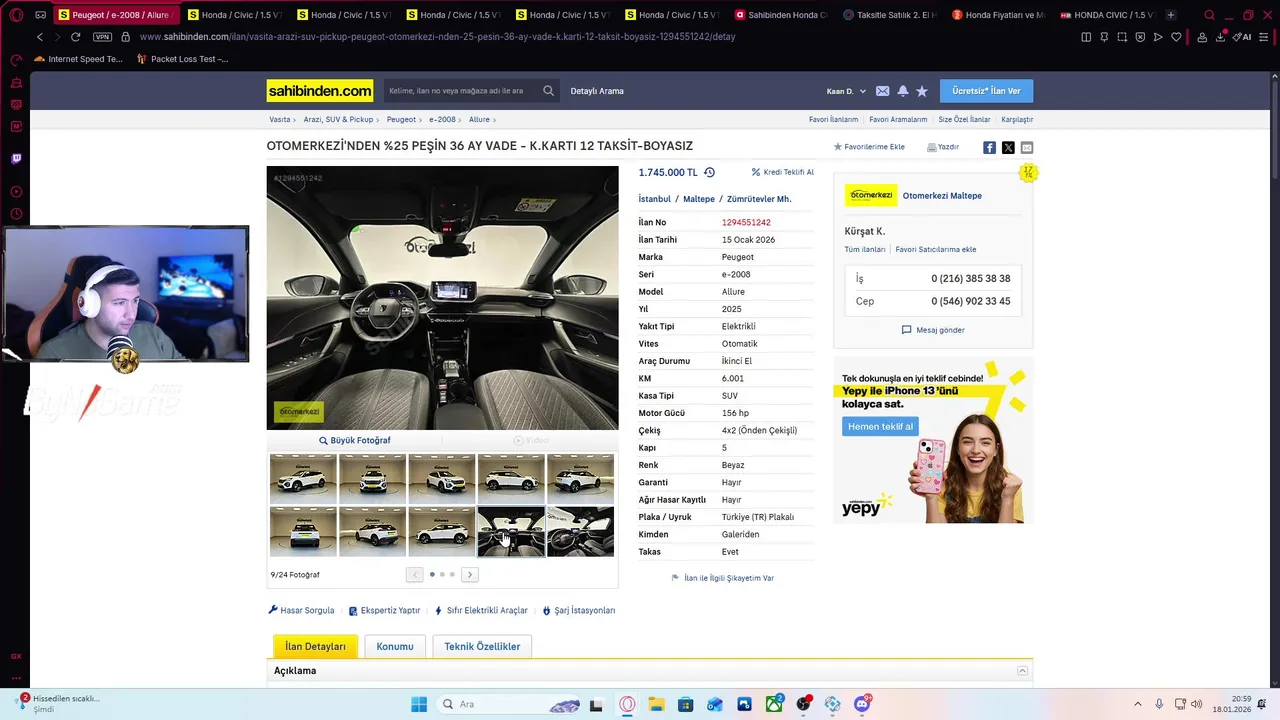Viewport: 1280px width, 720px height.
Task: Go to next thumbnail page arrow
Action: [x=470, y=574]
